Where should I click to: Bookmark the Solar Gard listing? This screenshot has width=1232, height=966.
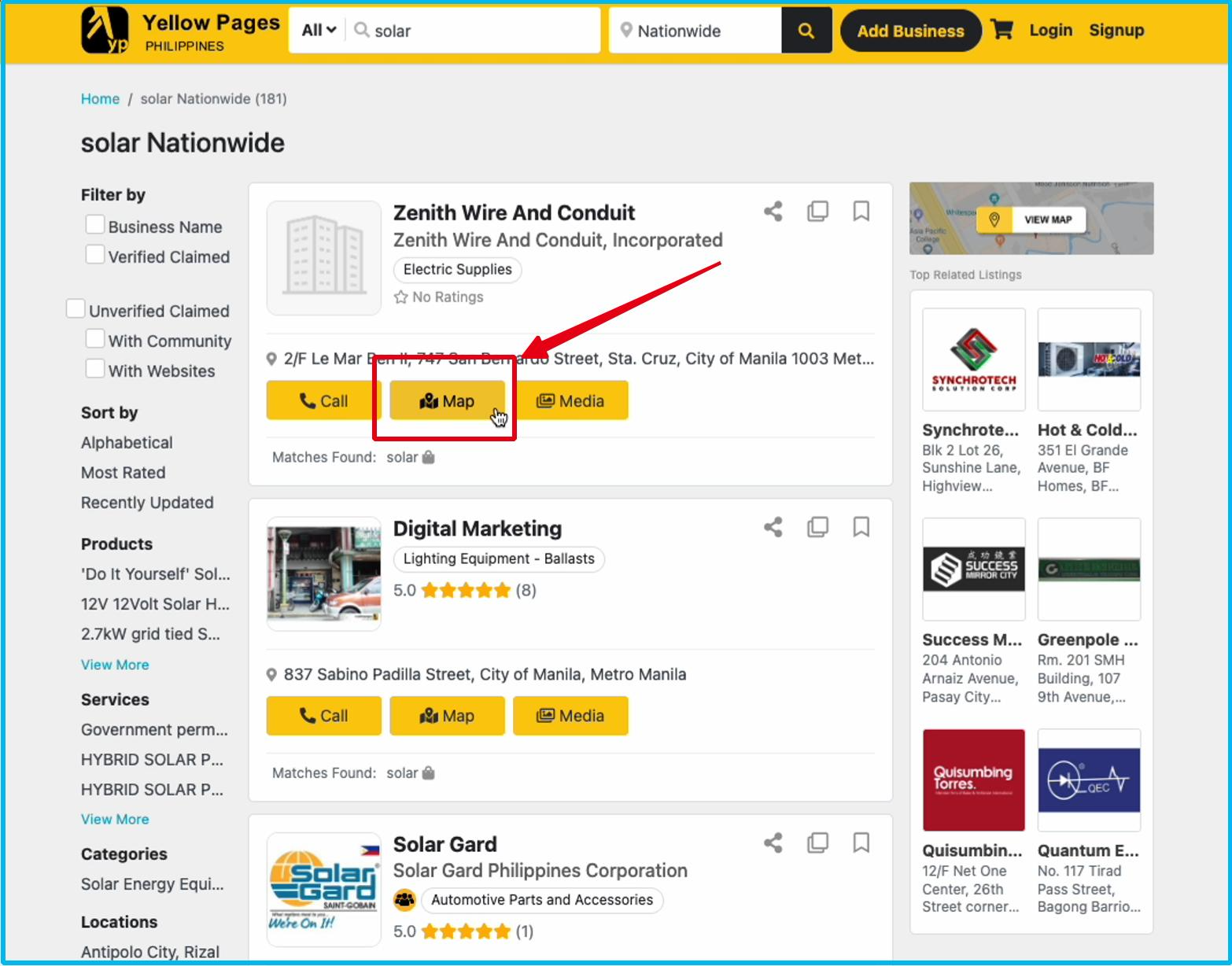(x=861, y=842)
